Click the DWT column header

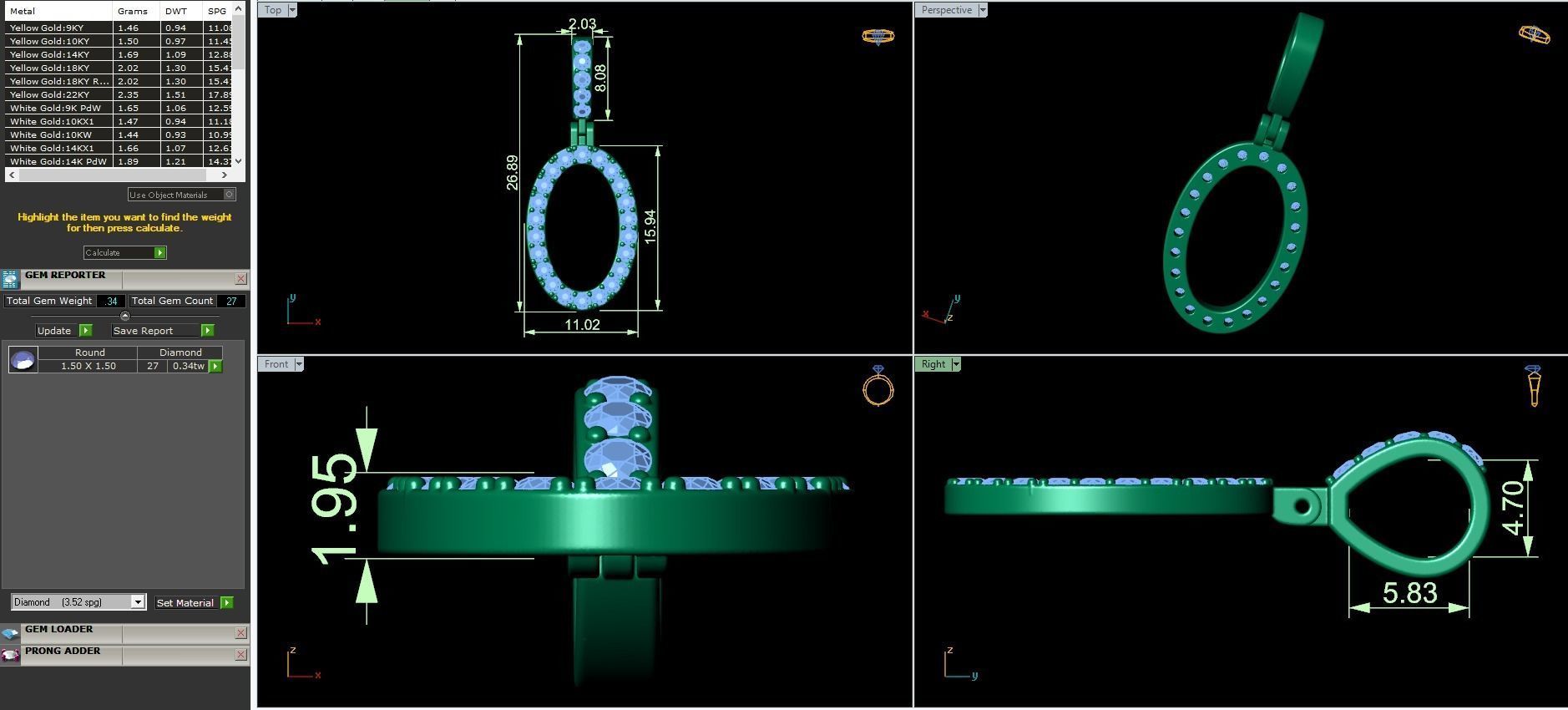click(x=181, y=11)
